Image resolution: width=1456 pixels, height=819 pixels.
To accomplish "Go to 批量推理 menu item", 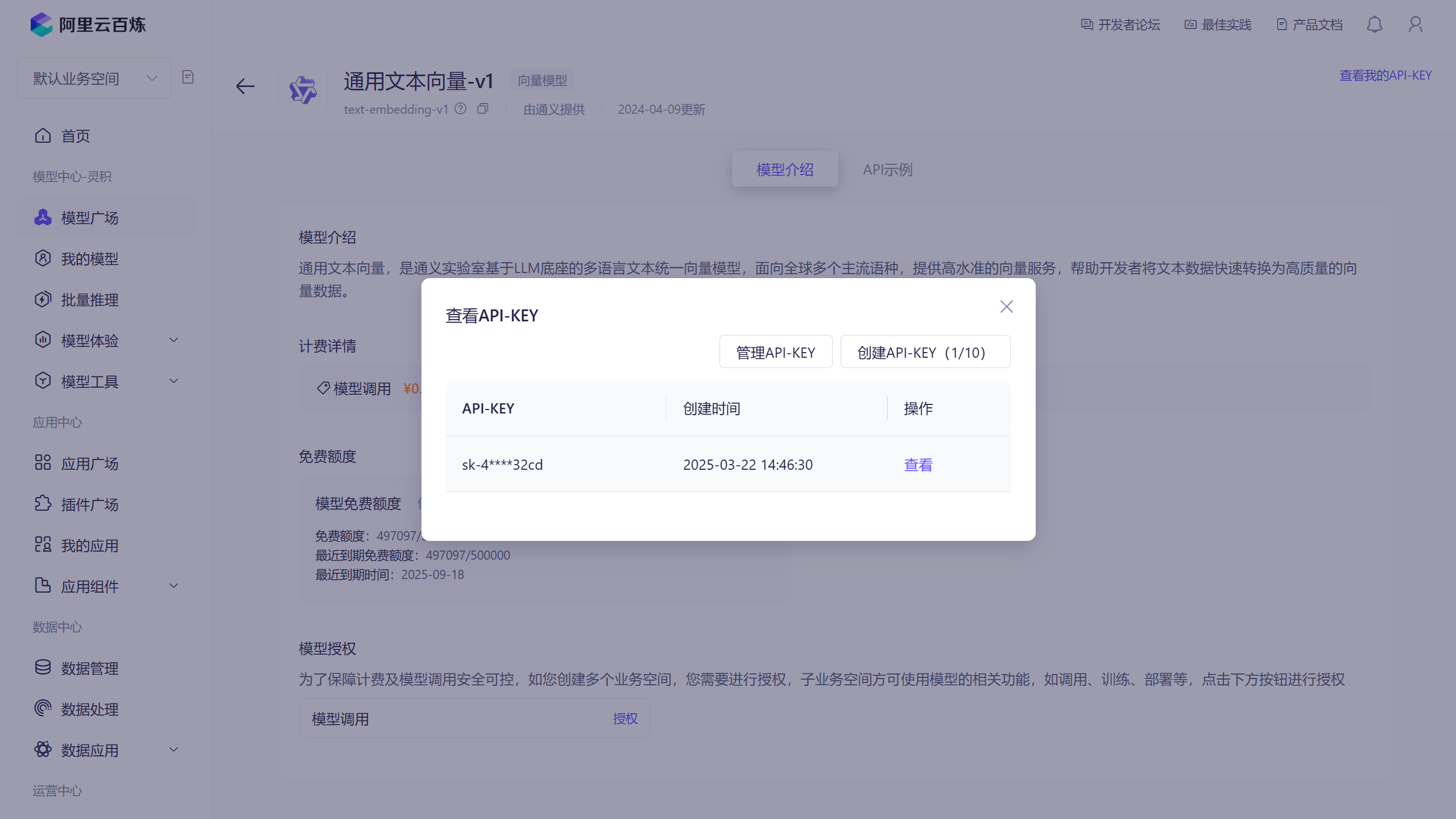I will pos(107,300).
